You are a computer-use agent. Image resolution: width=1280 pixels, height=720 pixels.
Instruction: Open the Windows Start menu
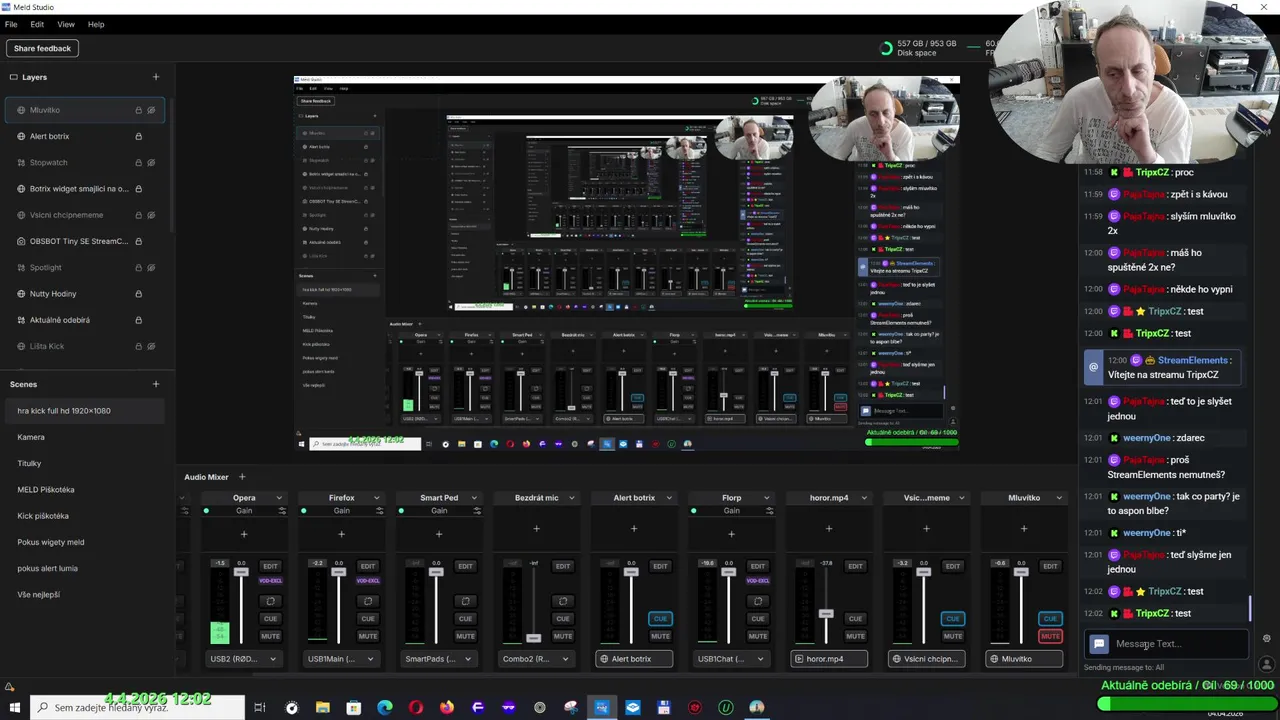point(14,707)
